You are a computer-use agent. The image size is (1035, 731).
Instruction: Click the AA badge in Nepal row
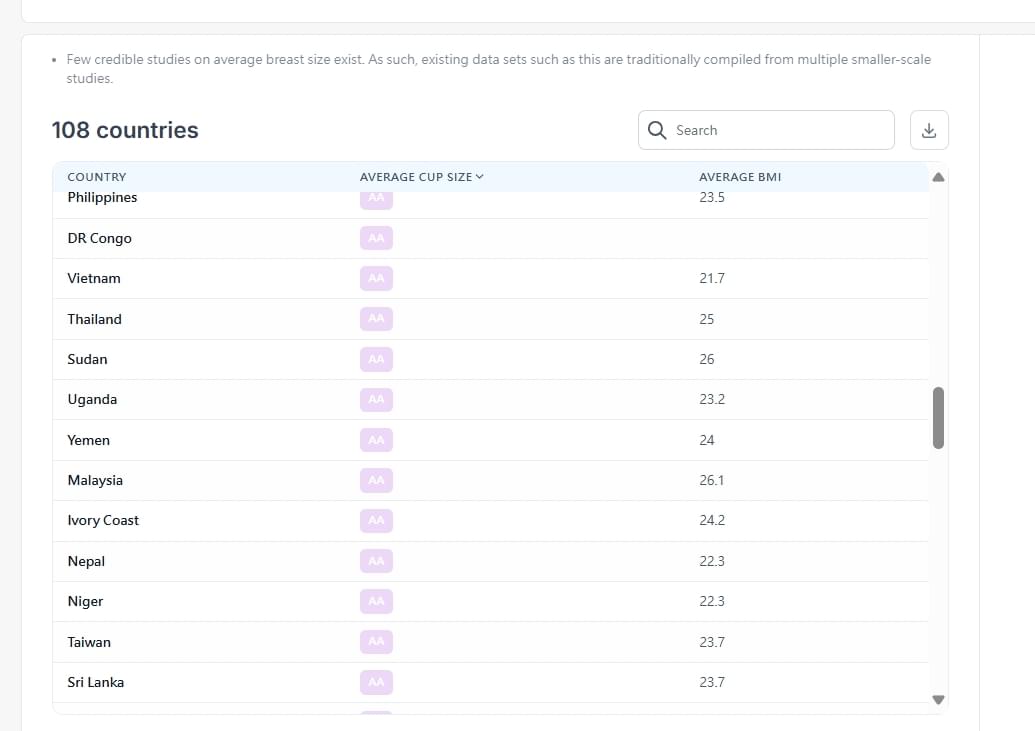[376, 561]
